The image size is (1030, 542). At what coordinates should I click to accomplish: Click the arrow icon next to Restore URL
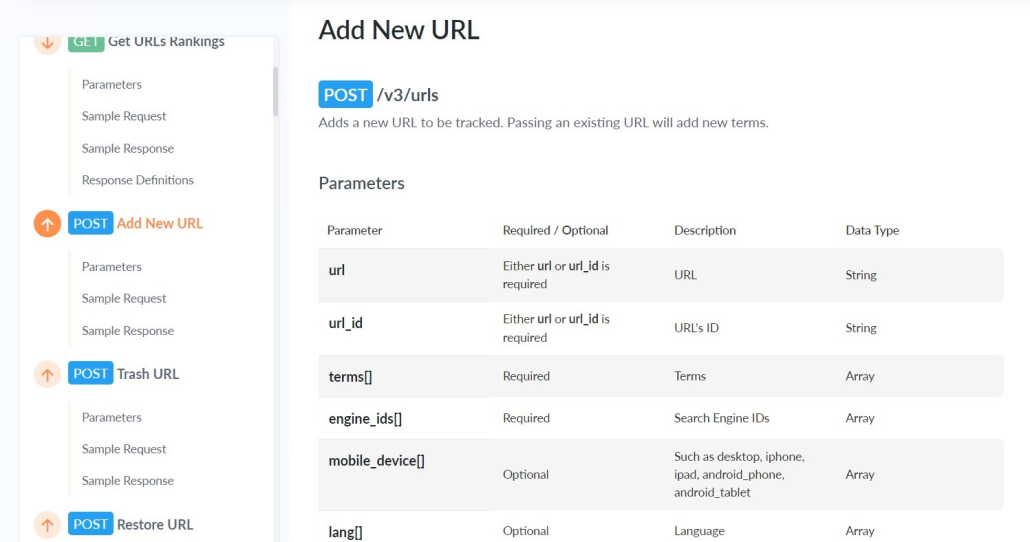click(x=47, y=525)
